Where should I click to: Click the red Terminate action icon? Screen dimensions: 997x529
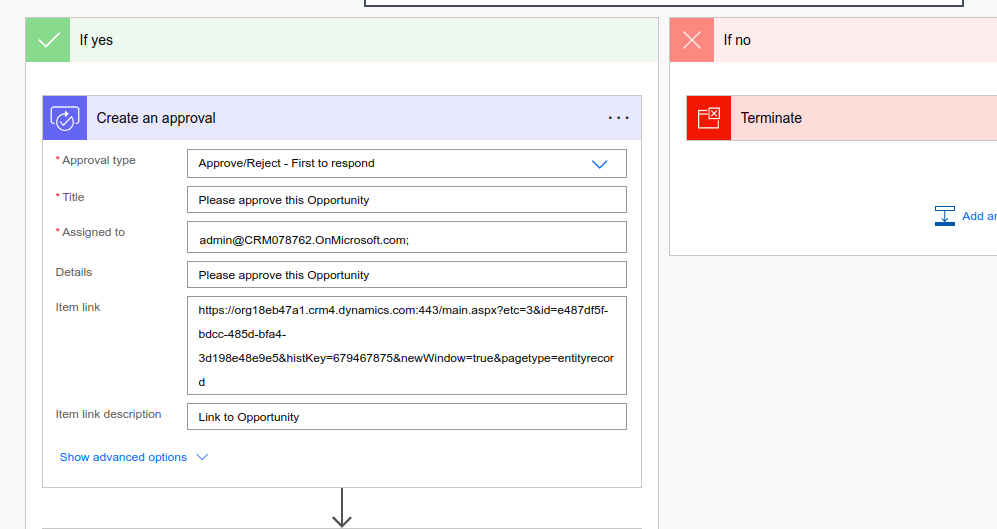[x=709, y=118]
